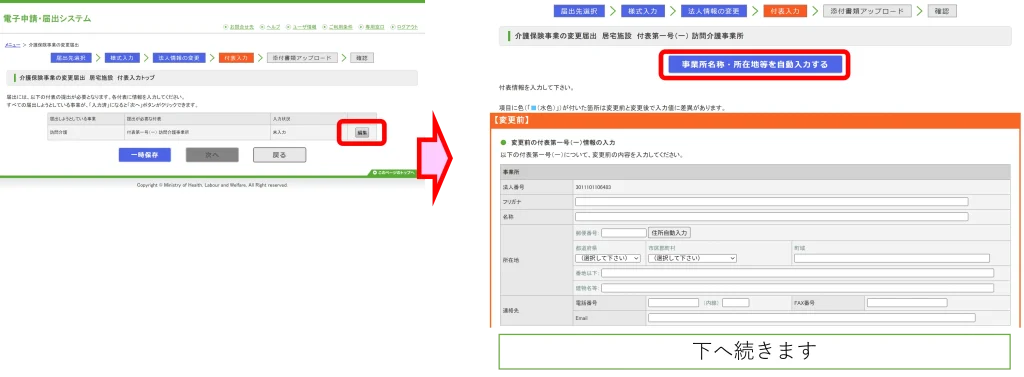Select 様式入力 step in left screen
Screen dimensions: 1024x377
(121, 58)
